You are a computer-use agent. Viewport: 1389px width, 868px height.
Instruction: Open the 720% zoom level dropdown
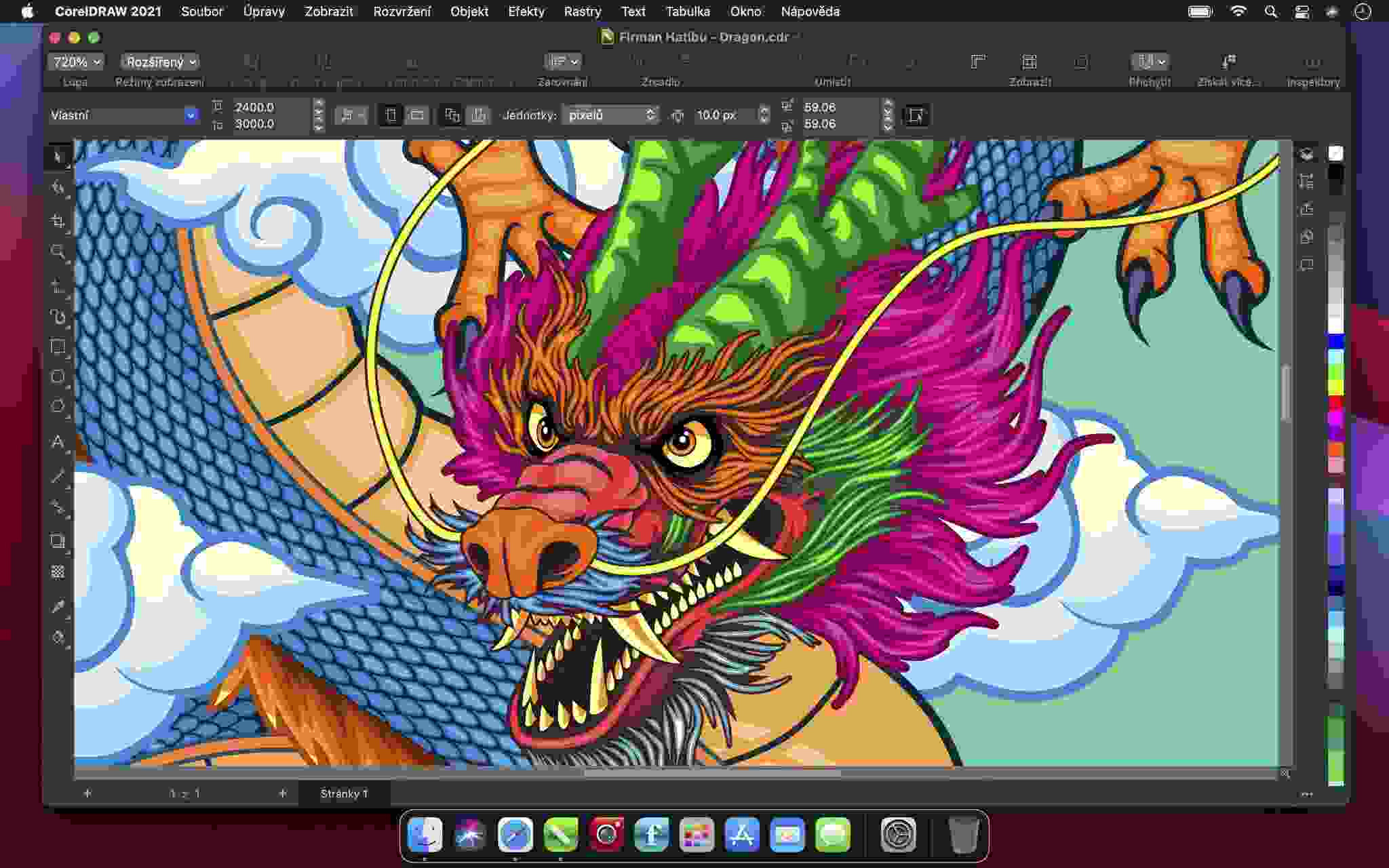pyautogui.click(x=77, y=62)
